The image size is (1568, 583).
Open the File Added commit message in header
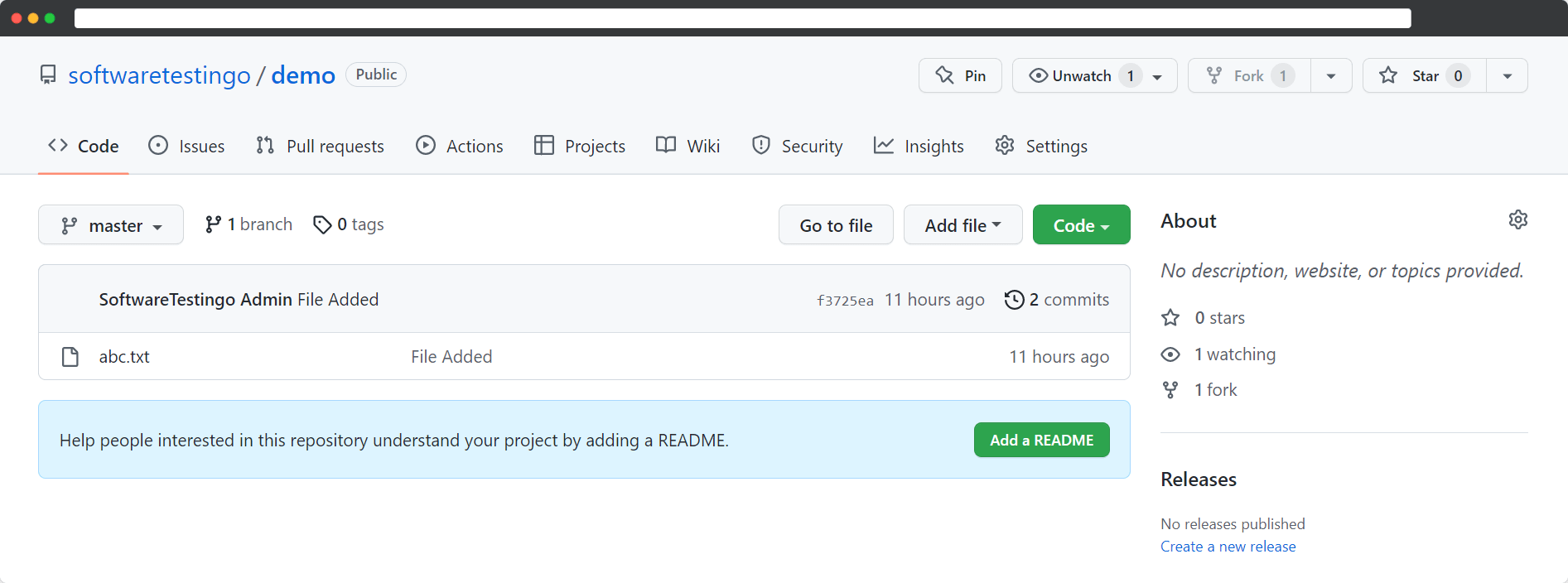pos(338,300)
